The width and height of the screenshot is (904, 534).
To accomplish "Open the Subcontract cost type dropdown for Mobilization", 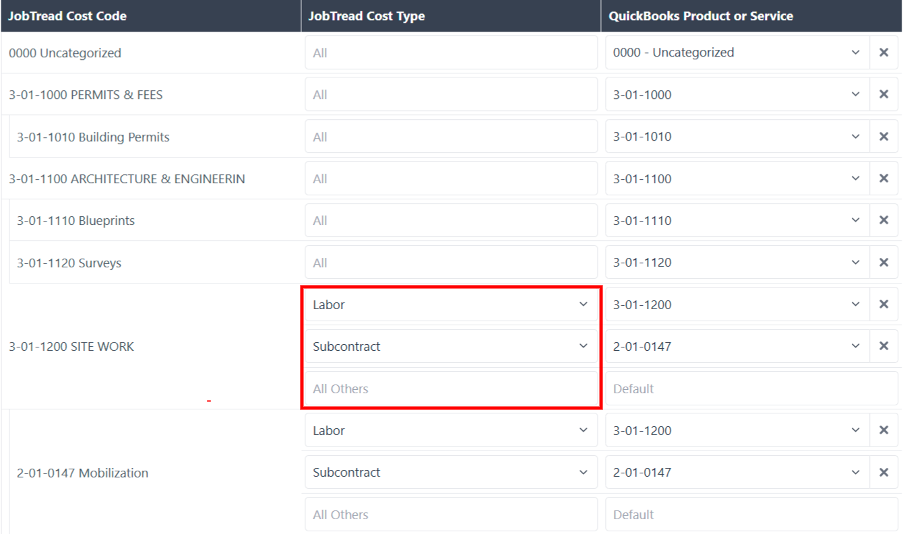I will click(451, 472).
